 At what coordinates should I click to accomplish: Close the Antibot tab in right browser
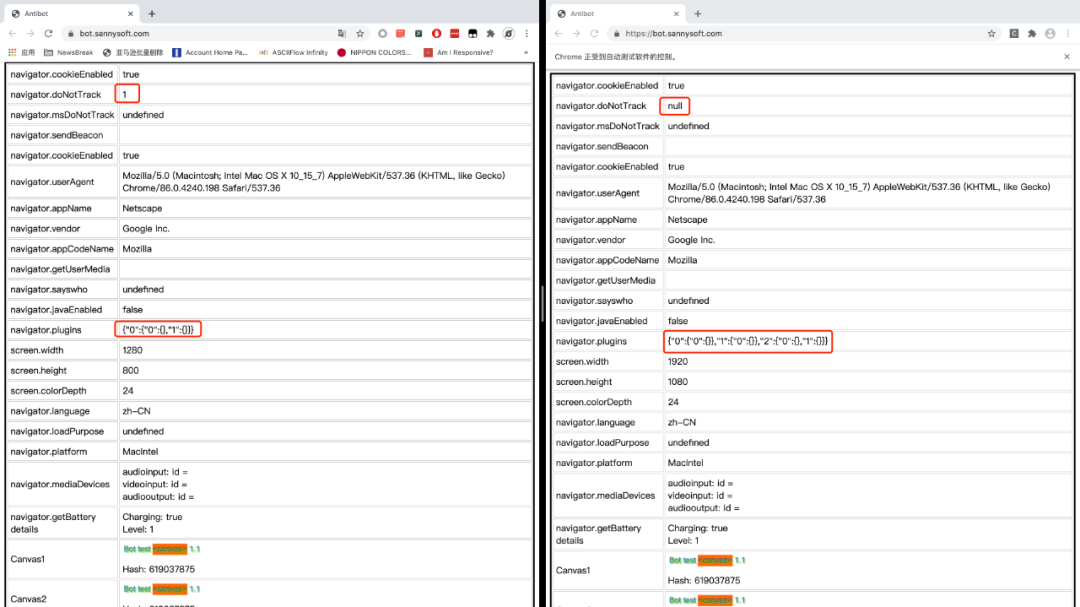point(676,13)
